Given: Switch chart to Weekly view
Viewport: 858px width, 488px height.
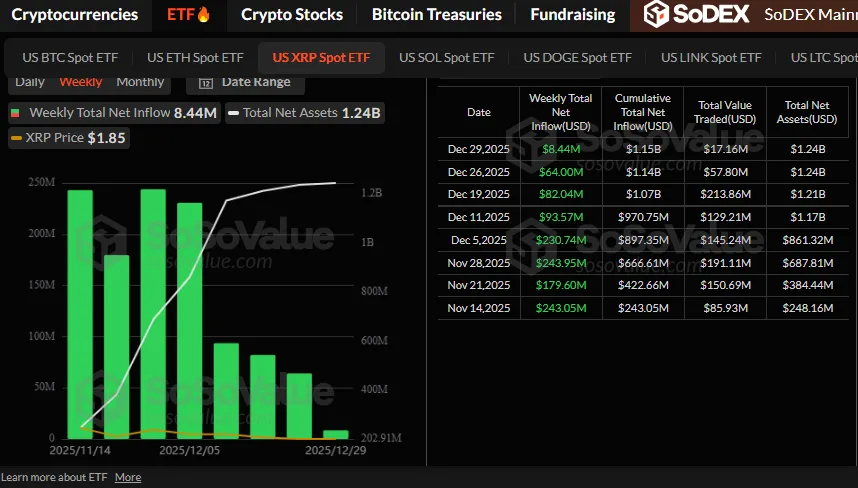Looking at the screenshot, I should coord(81,82).
